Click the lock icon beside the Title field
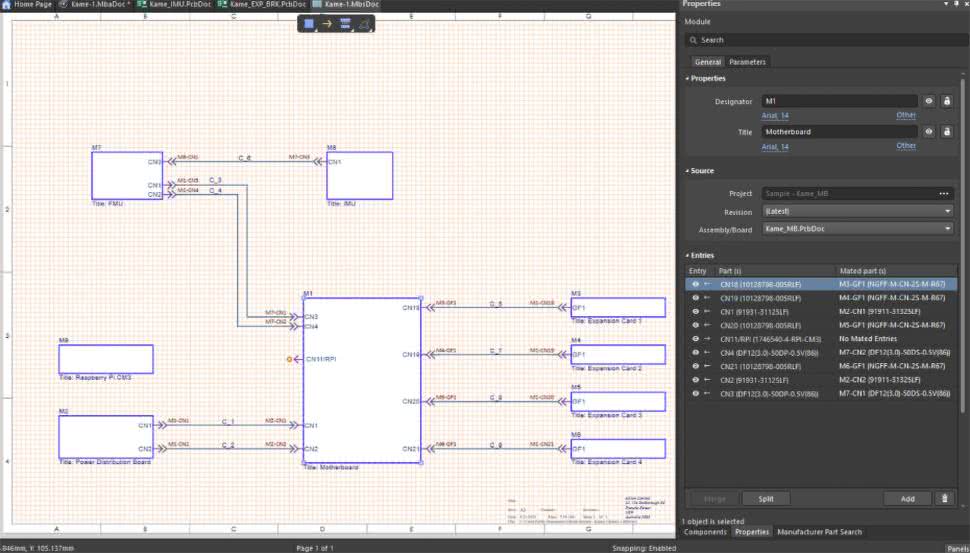970x553 pixels. click(946, 132)
